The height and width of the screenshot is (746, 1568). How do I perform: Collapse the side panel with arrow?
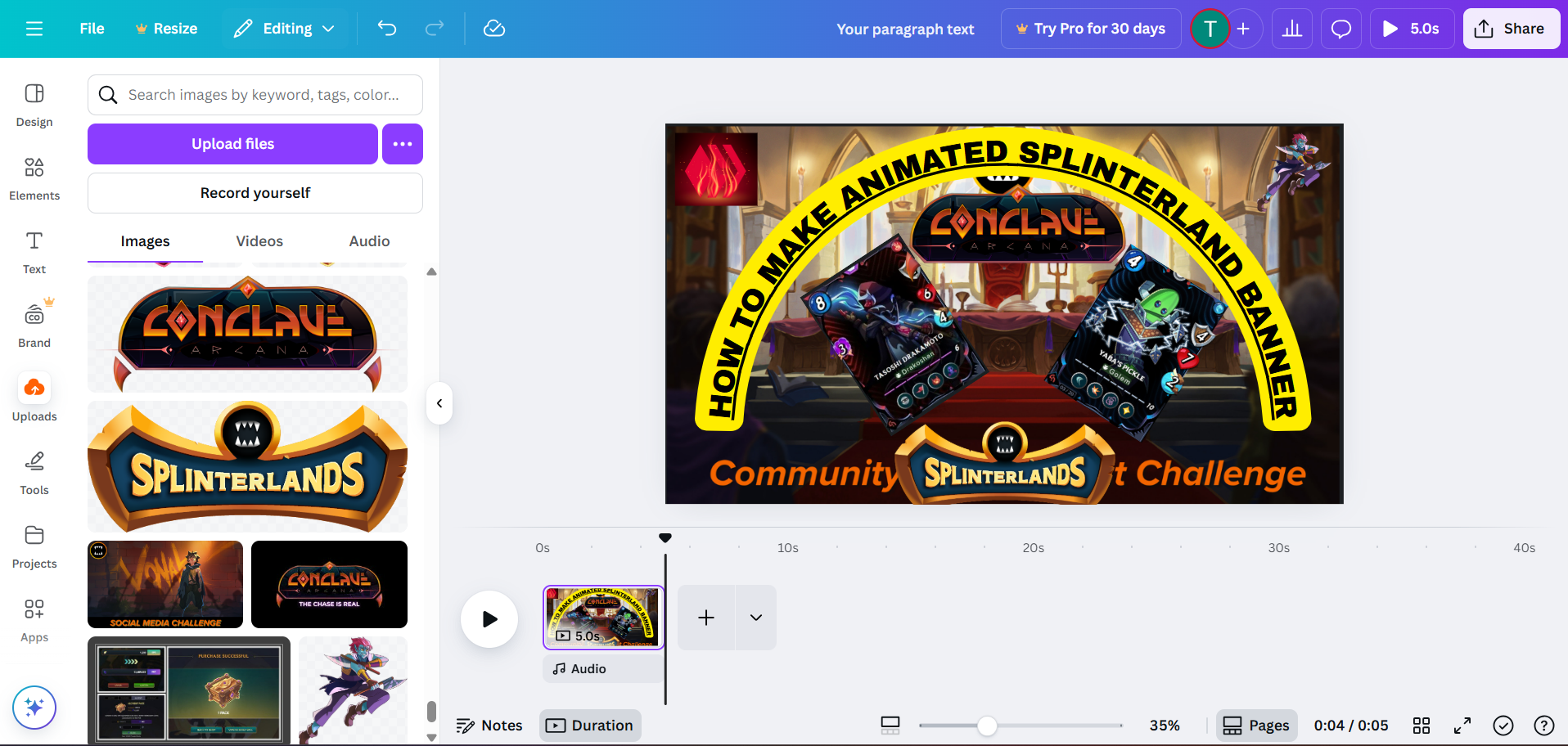pos(439,403)
